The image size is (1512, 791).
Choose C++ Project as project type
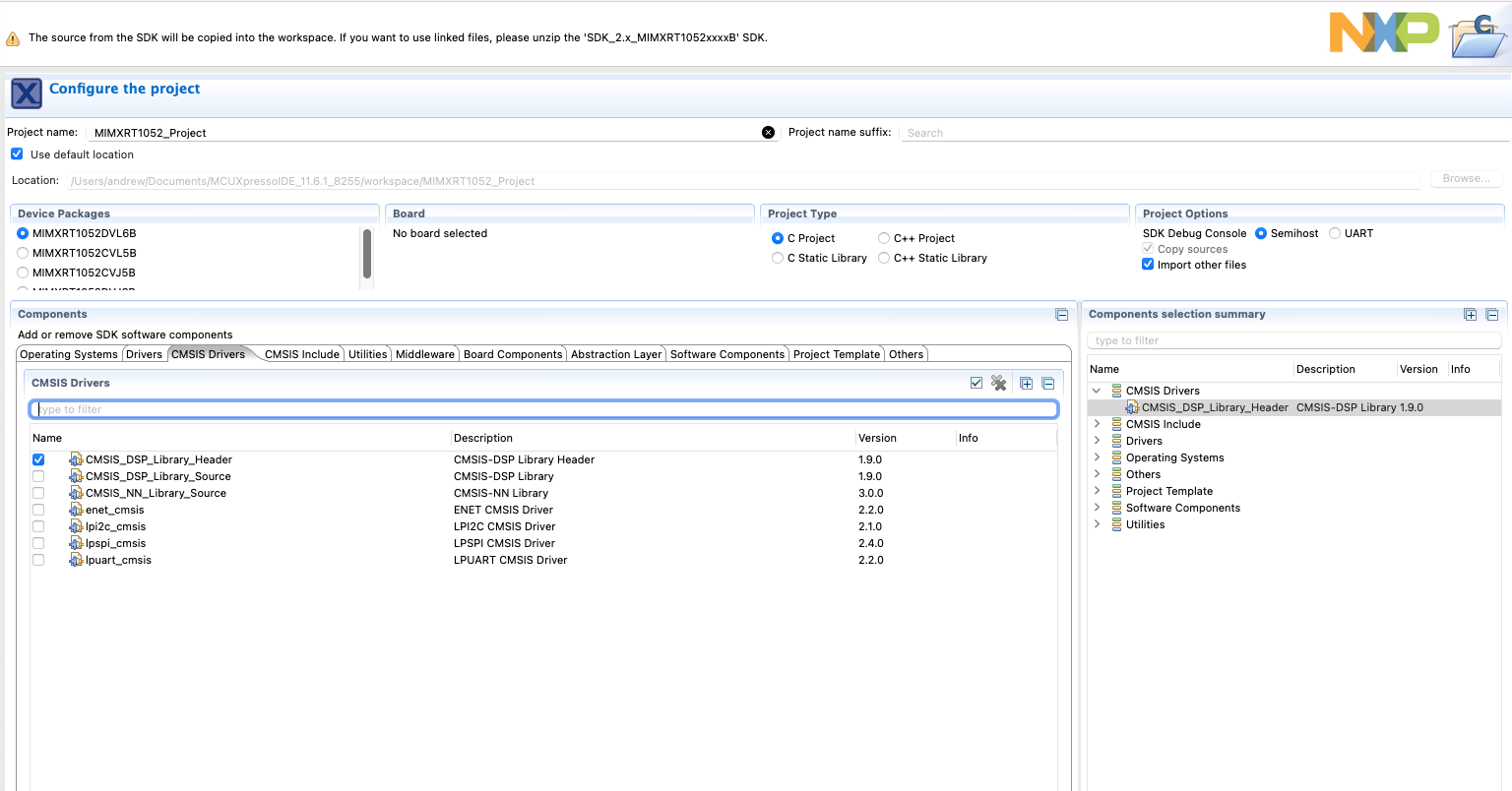point(884,237)
